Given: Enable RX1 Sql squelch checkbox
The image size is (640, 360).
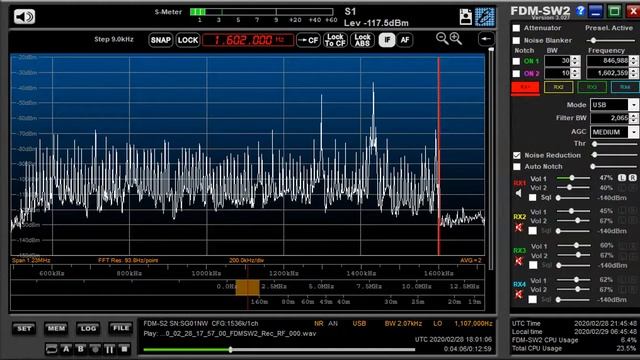Looking at the screenshot, I should (533, 198).
